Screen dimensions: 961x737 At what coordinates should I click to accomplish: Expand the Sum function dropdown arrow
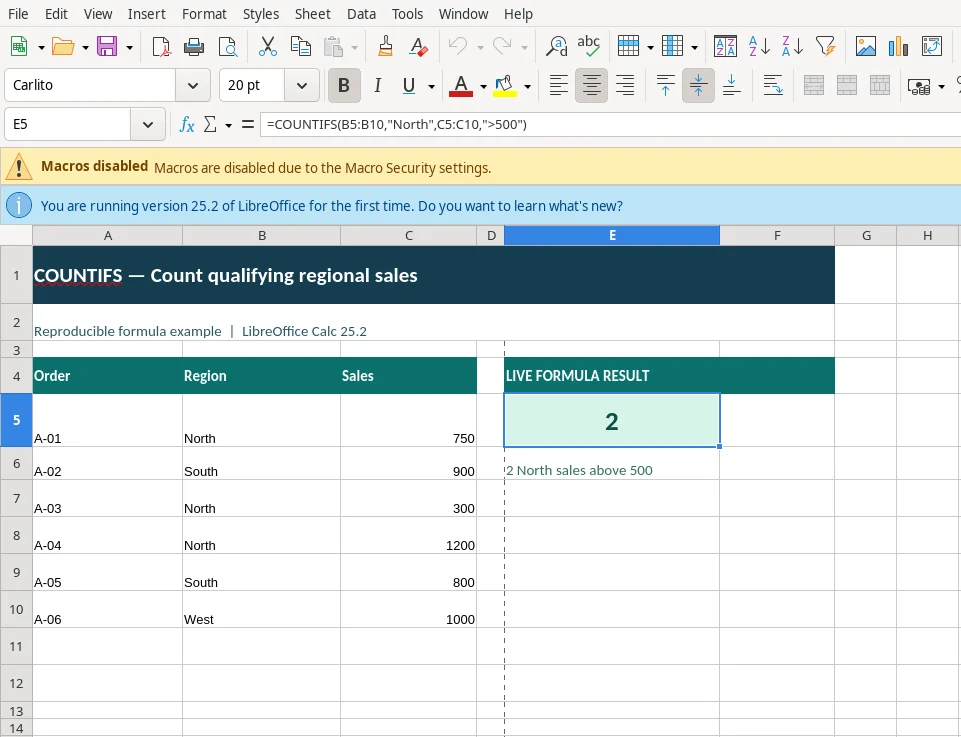coord(228,125)
